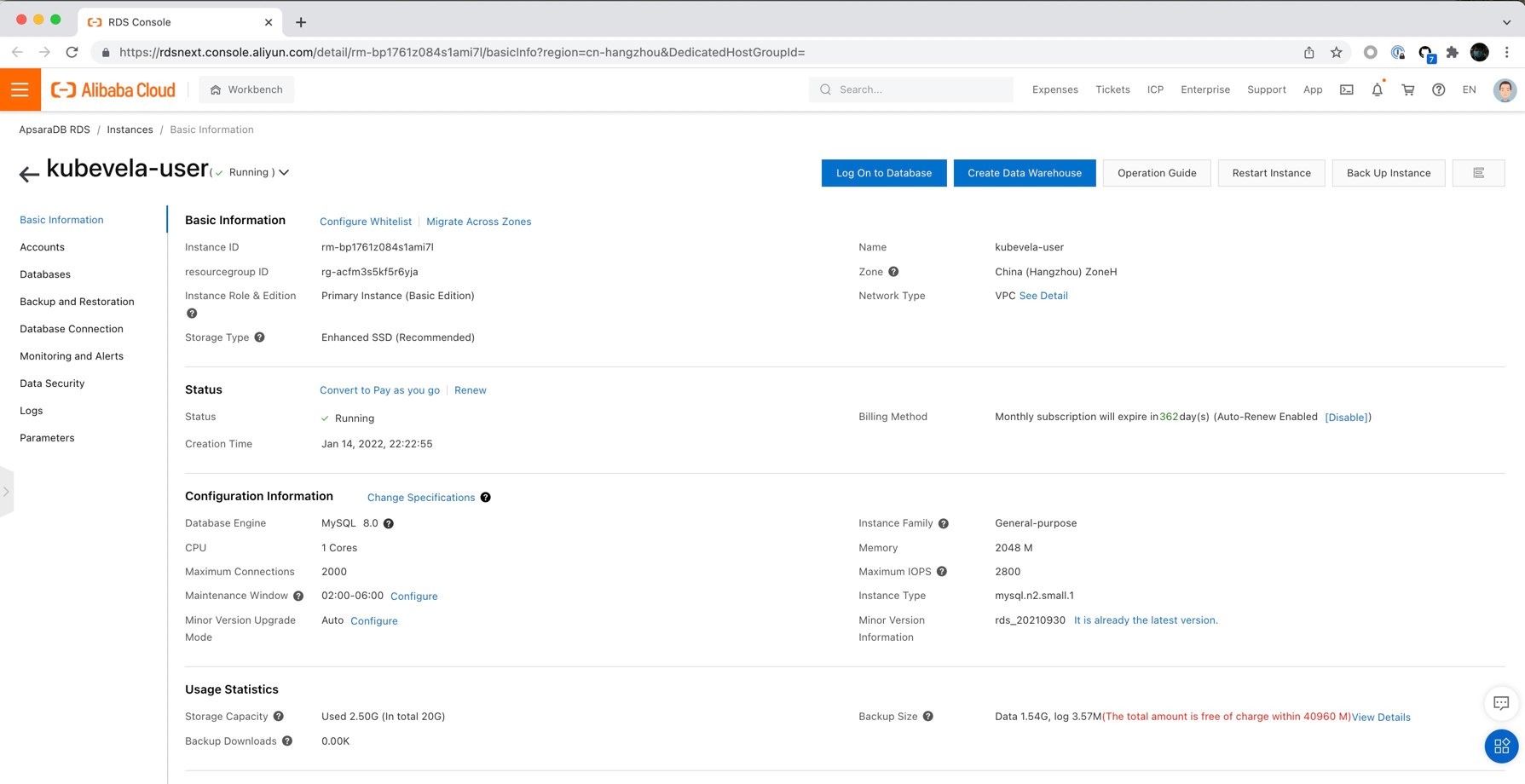Open the Configure Whitelist link
Image resolution: width=1525 pixels, height=784 pixels.
click(365, 222)
